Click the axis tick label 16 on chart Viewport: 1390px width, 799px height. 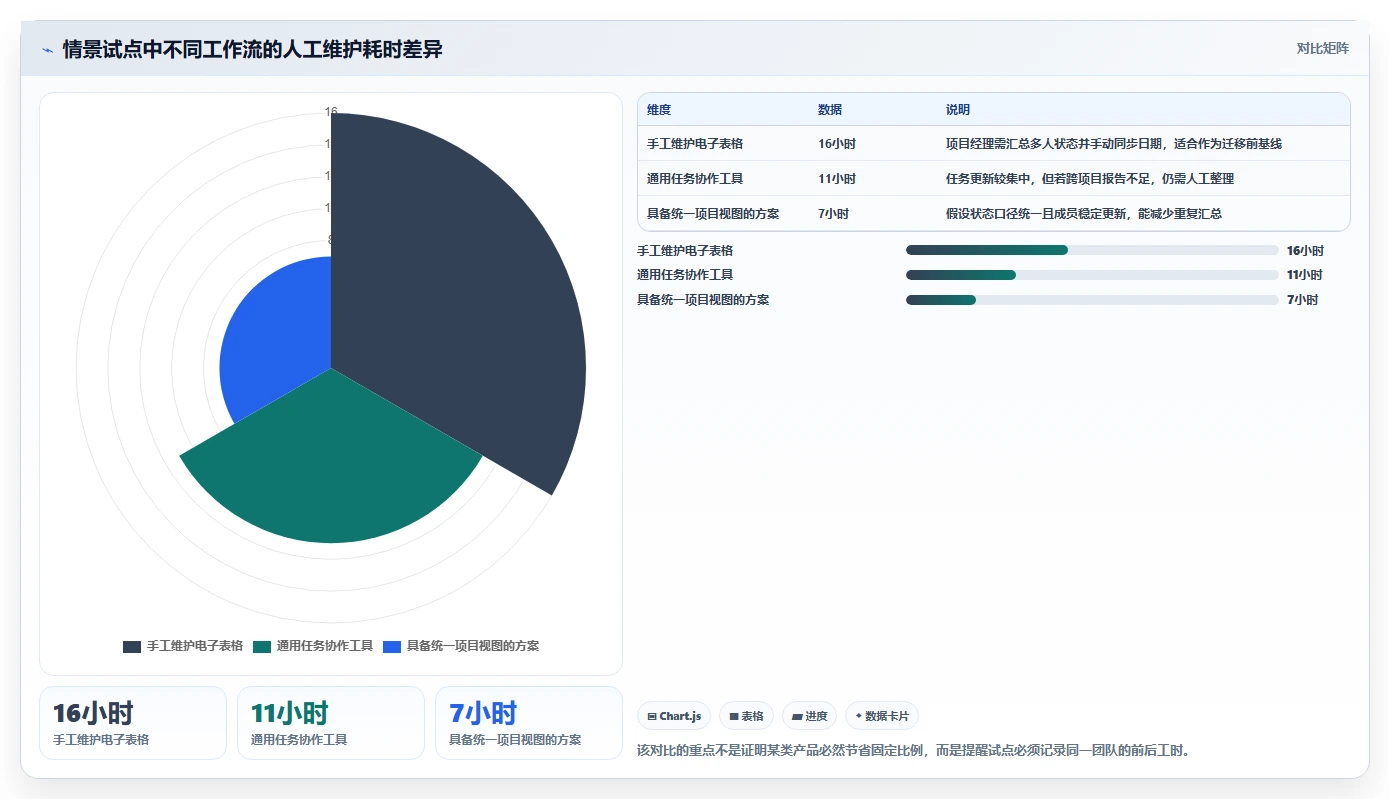[x=331, y=112]
